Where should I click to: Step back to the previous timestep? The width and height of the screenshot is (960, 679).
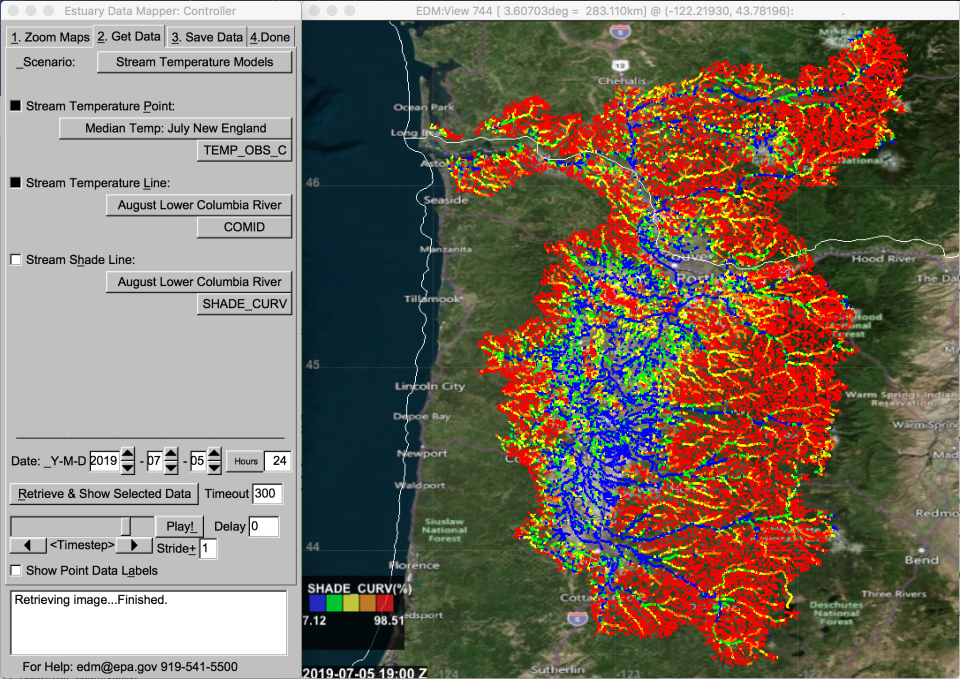coord(29,546)
